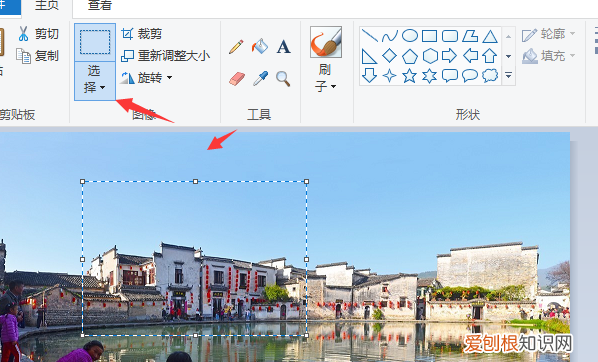Select the Magnifier tool
This screenshot has width=598, height=362.
click(x=283, y=79)
